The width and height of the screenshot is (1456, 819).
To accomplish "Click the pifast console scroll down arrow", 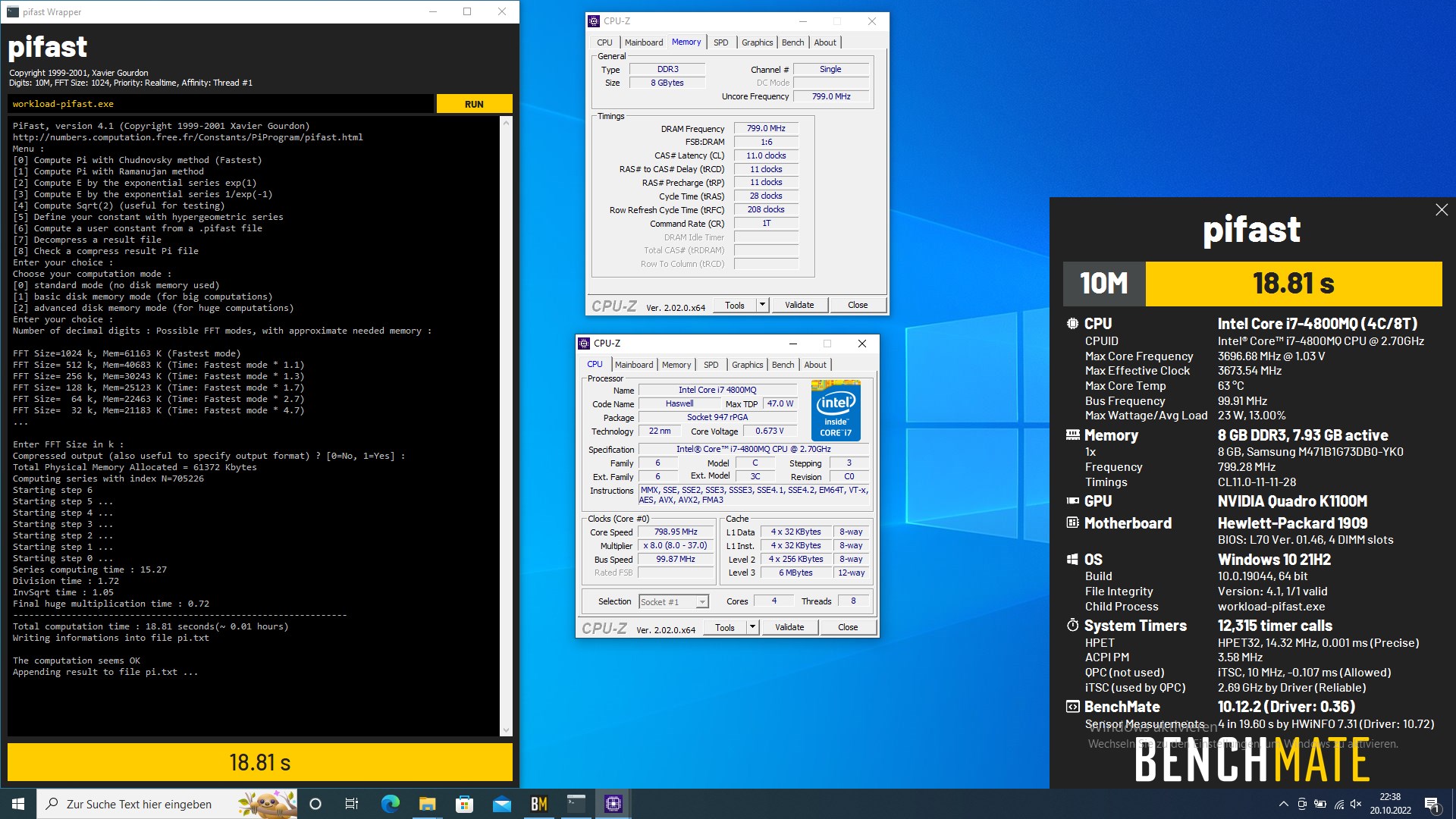I will coord(507,730).
